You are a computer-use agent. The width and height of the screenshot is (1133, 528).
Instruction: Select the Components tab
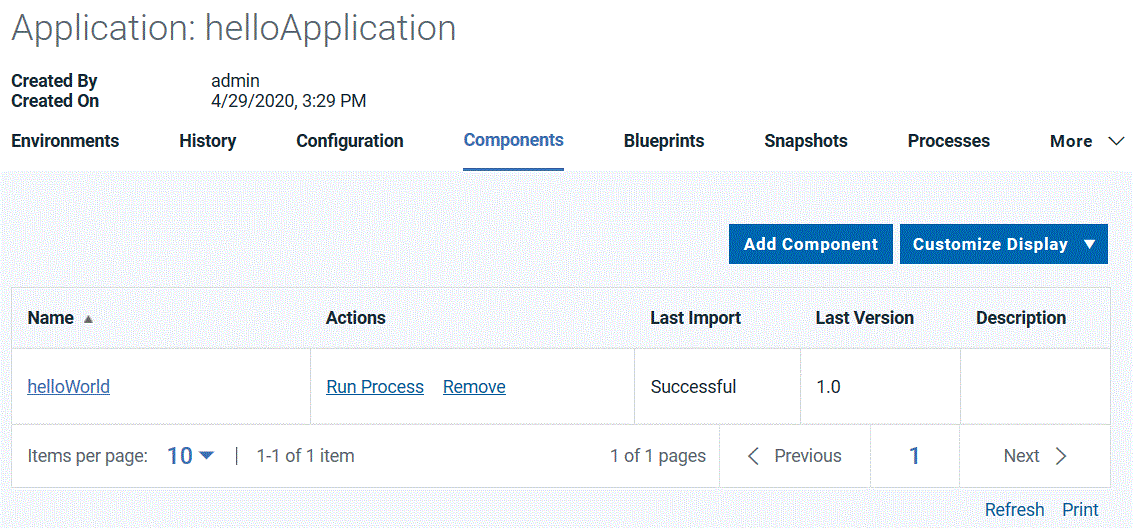[513, 141]
